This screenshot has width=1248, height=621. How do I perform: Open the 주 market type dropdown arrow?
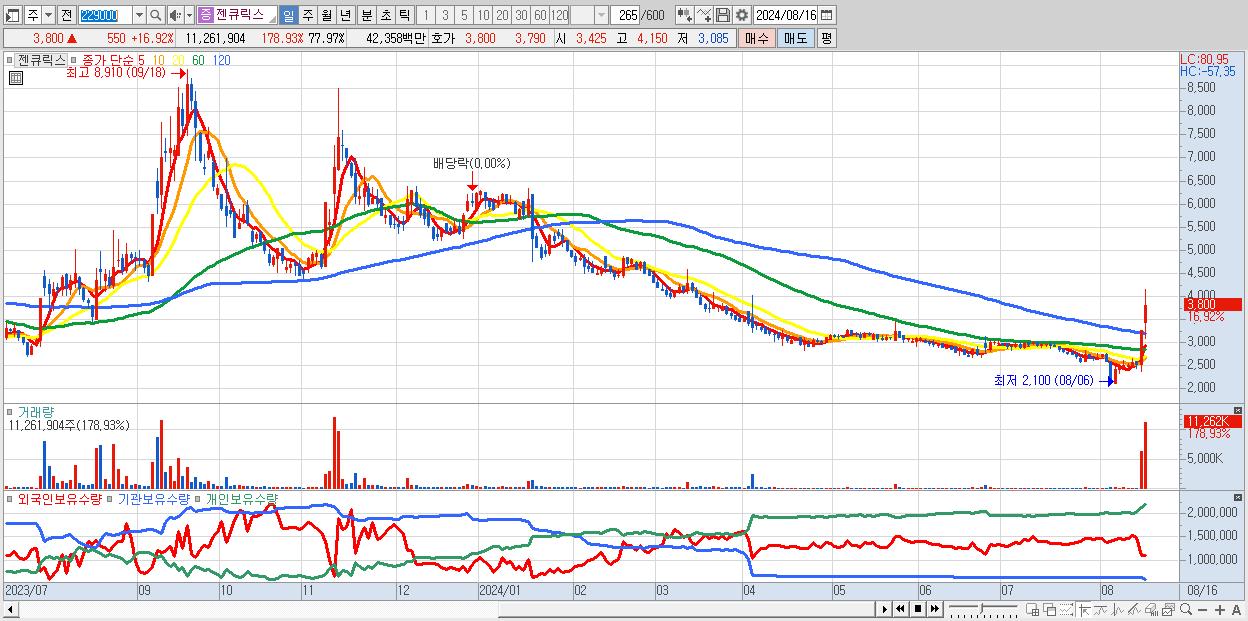[50, 16]
